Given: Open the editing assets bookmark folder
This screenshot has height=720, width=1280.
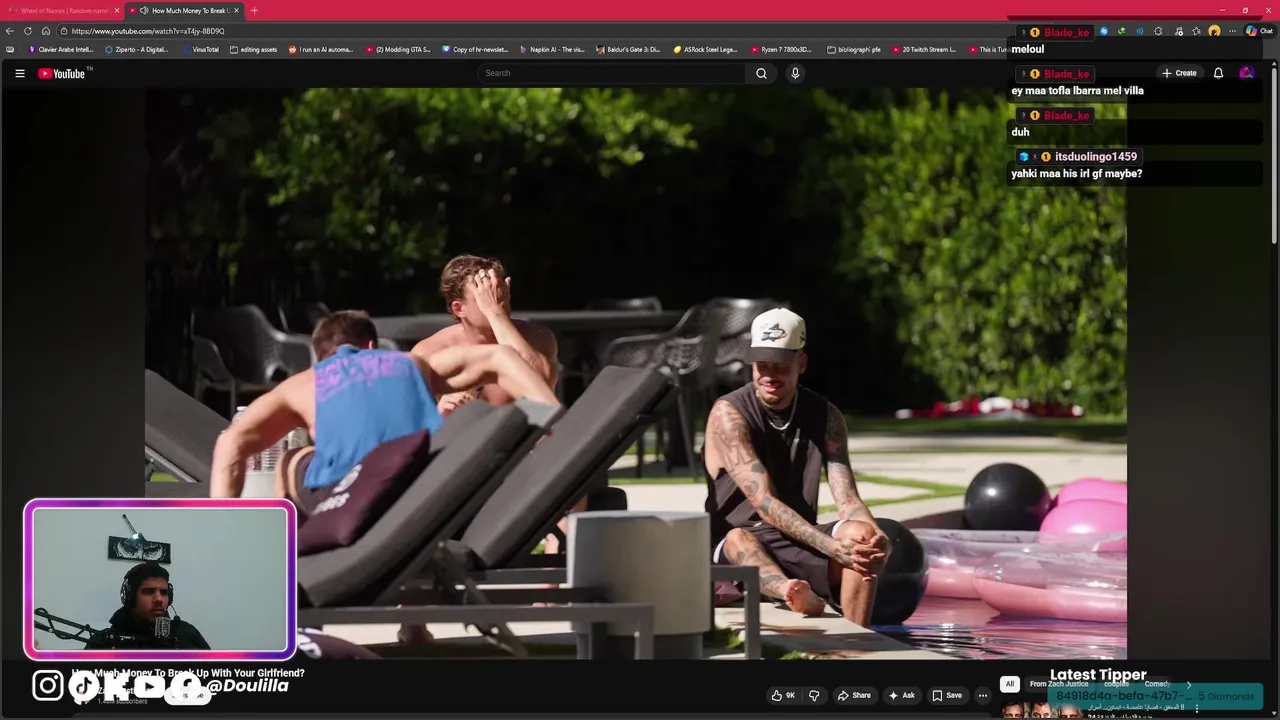Looking at the screenshot, I should click(254, 49).
